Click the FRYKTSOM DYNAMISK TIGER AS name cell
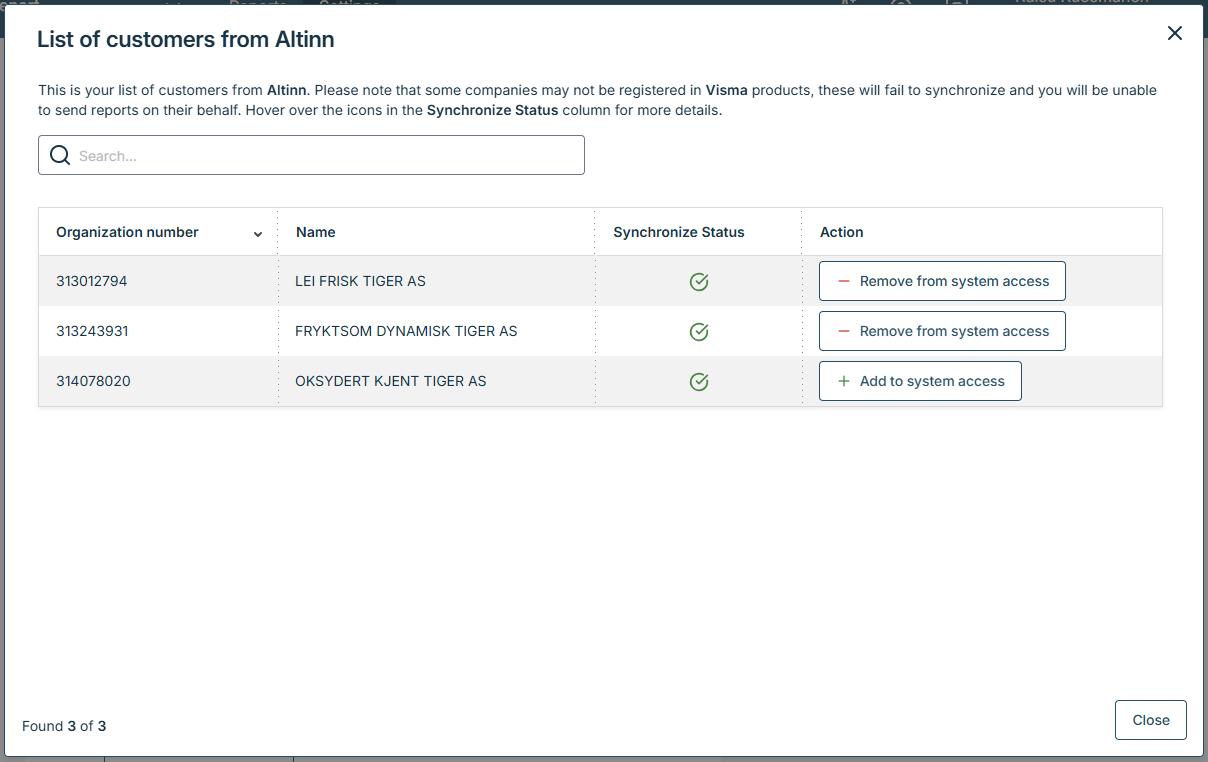 click(x=406, y=332)
